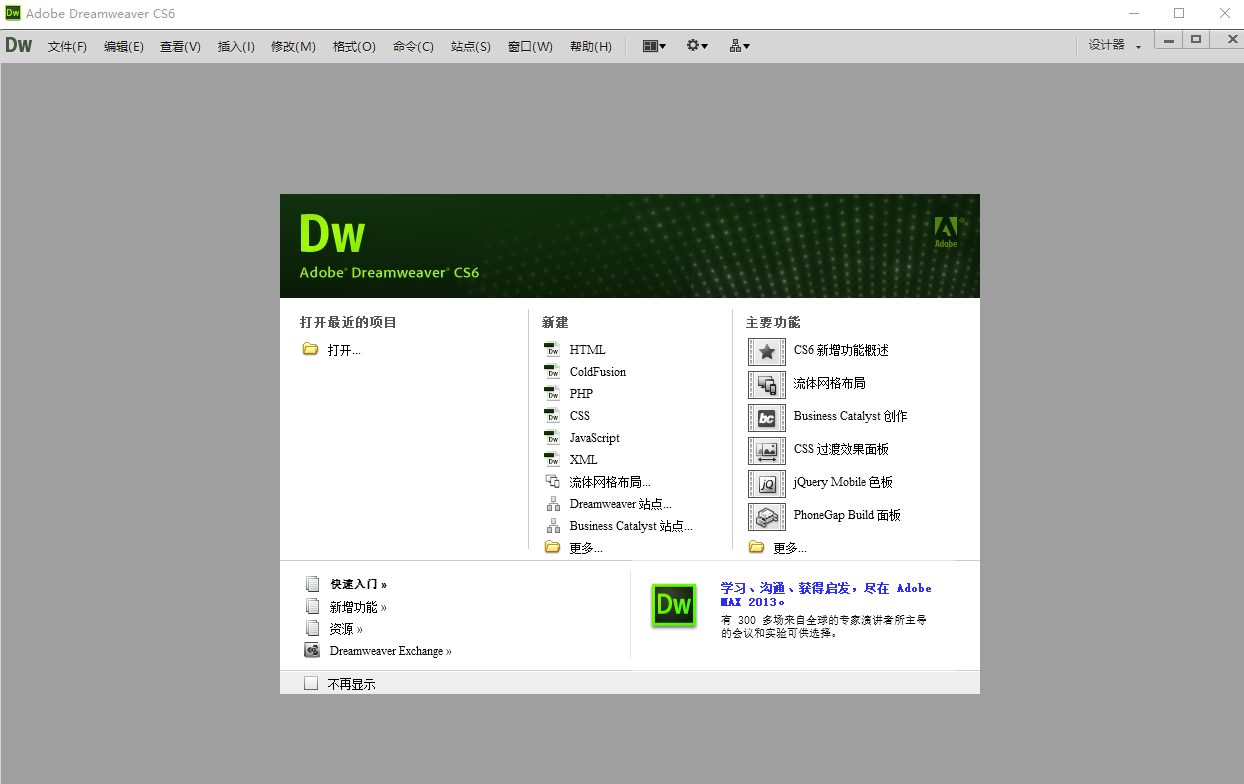Click the JavaScript document icon
Viewport: 1244px width, 784px height.
(552, 438)
